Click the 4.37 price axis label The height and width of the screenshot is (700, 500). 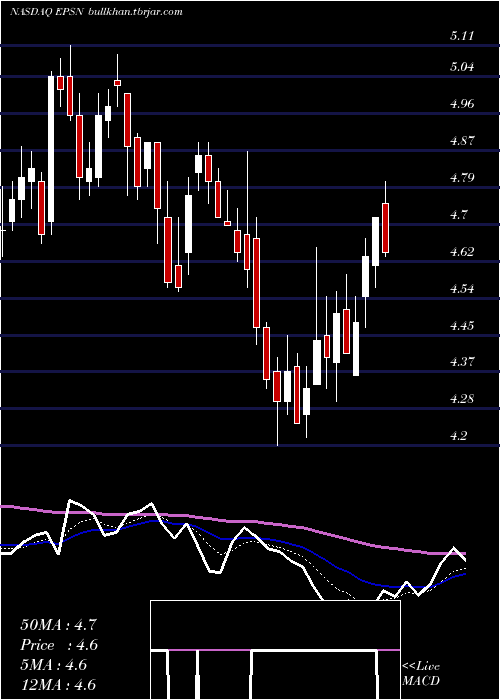pyautogui.click(x=462, y=362)
